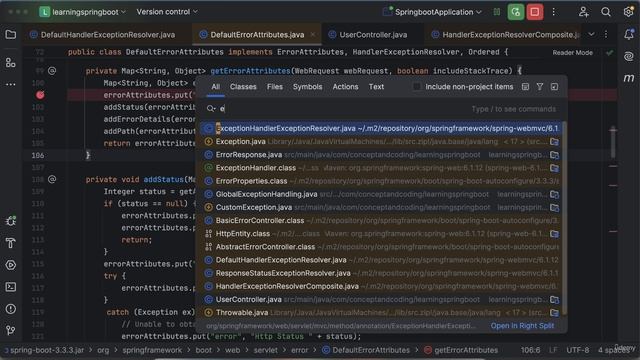Screen dimensions: 640x360
Task: Open the Project tool window folder icon
Action: [11, 35]
